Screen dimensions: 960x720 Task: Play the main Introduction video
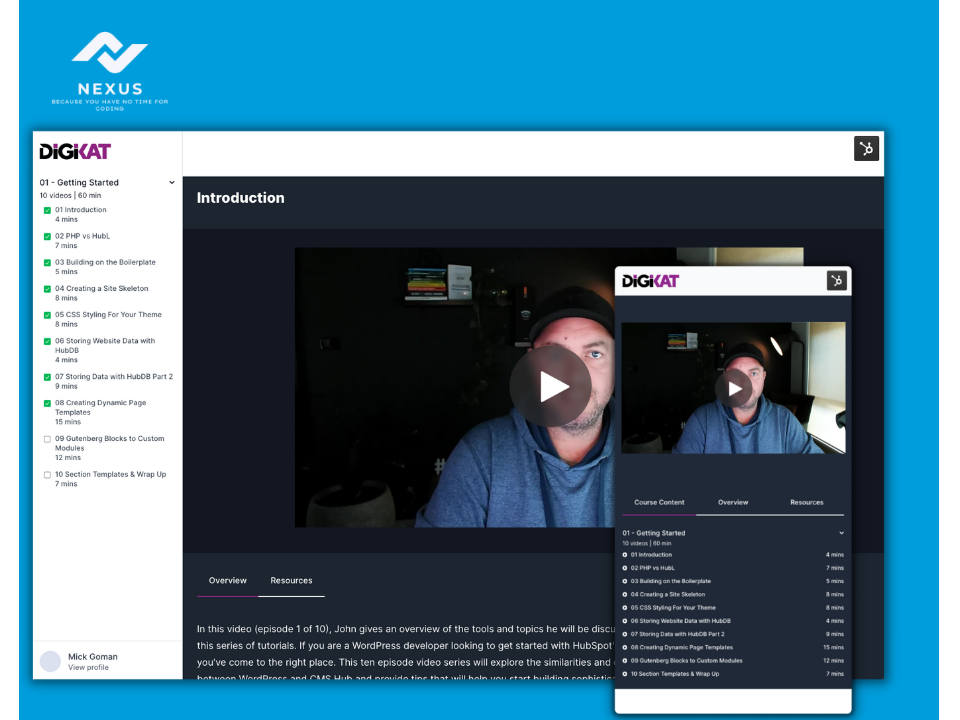pyautogui.click(x=550, y=386)
